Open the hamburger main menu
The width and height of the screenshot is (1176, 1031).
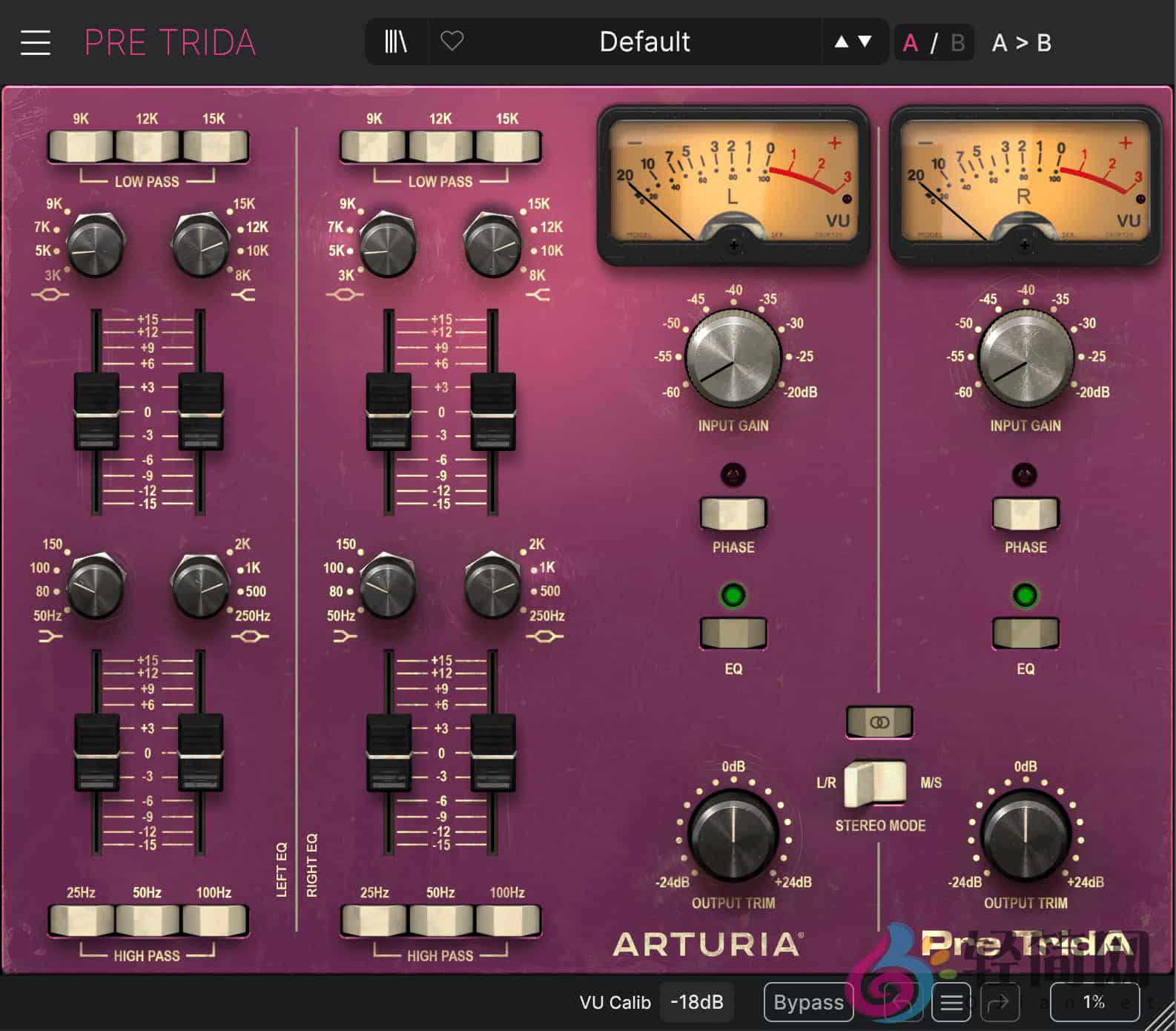(35, 42)
